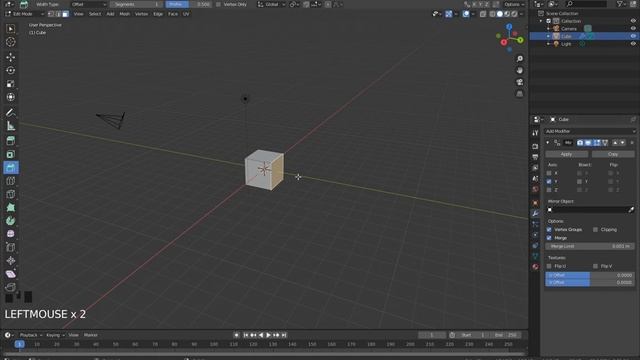Enable the Flip V checkbox

[x=596, y=266]
